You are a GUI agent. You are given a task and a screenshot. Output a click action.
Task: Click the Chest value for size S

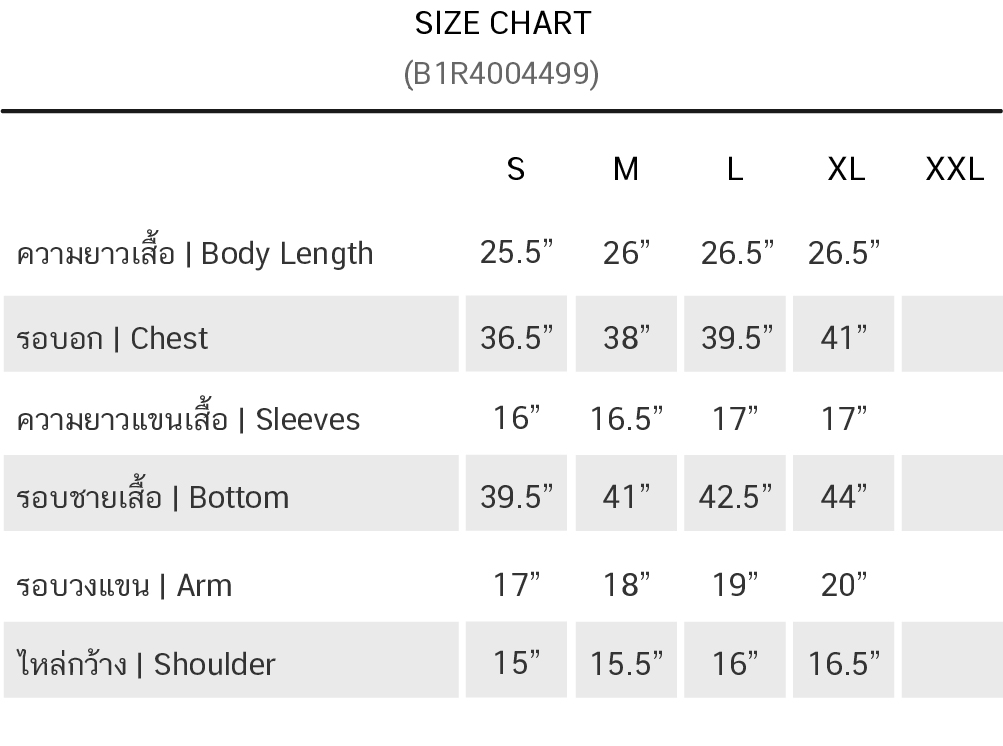tap(516, 338)
